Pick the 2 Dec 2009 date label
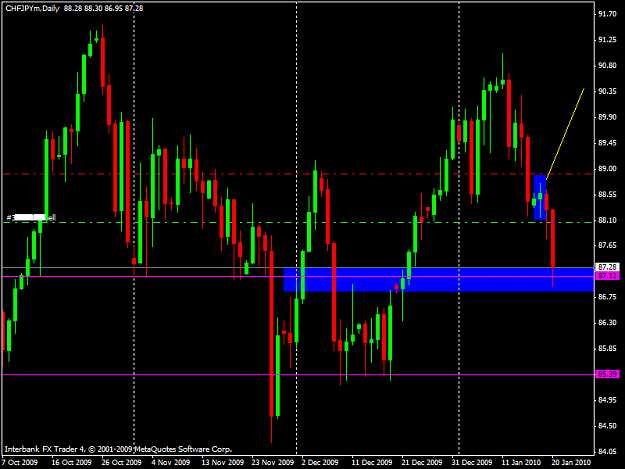This screenshot has height=469, width=625. pos(320,462)
